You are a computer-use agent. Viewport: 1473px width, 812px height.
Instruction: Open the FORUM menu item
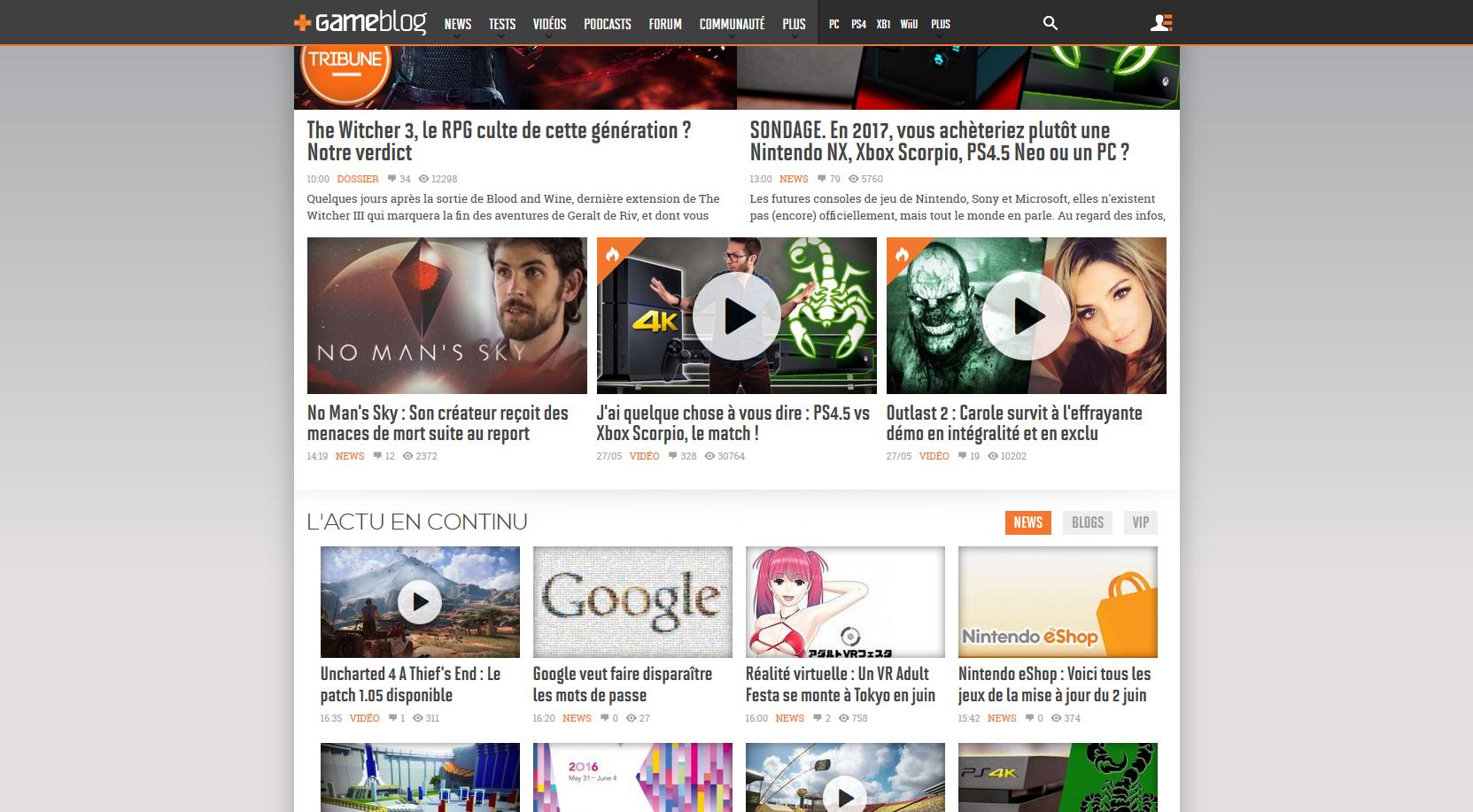coord(665,24)
